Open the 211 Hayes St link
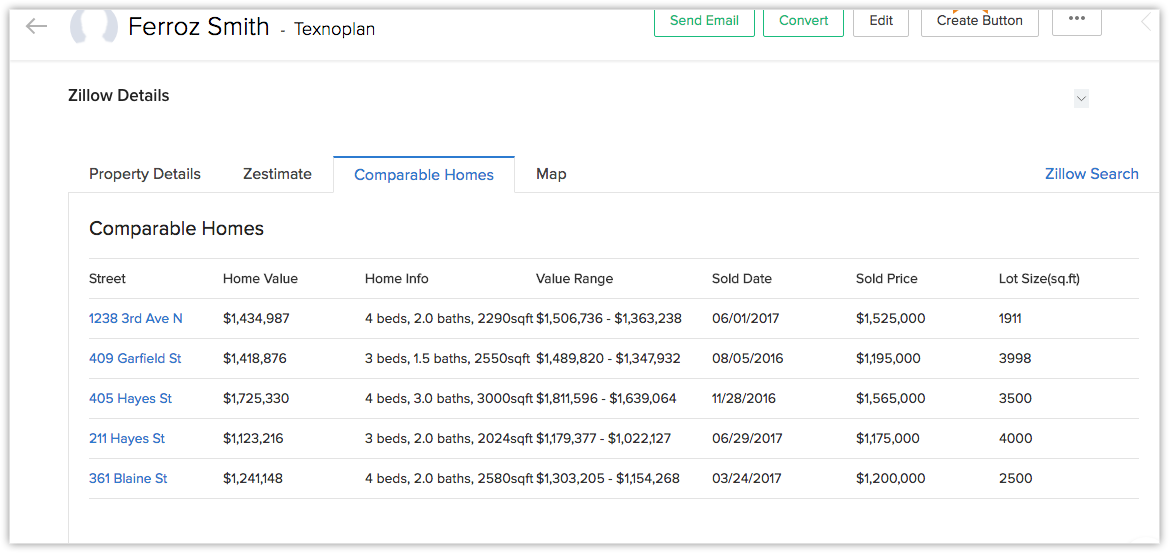The width and height of the screenshot is (1169, 553). tap(127, 438)
